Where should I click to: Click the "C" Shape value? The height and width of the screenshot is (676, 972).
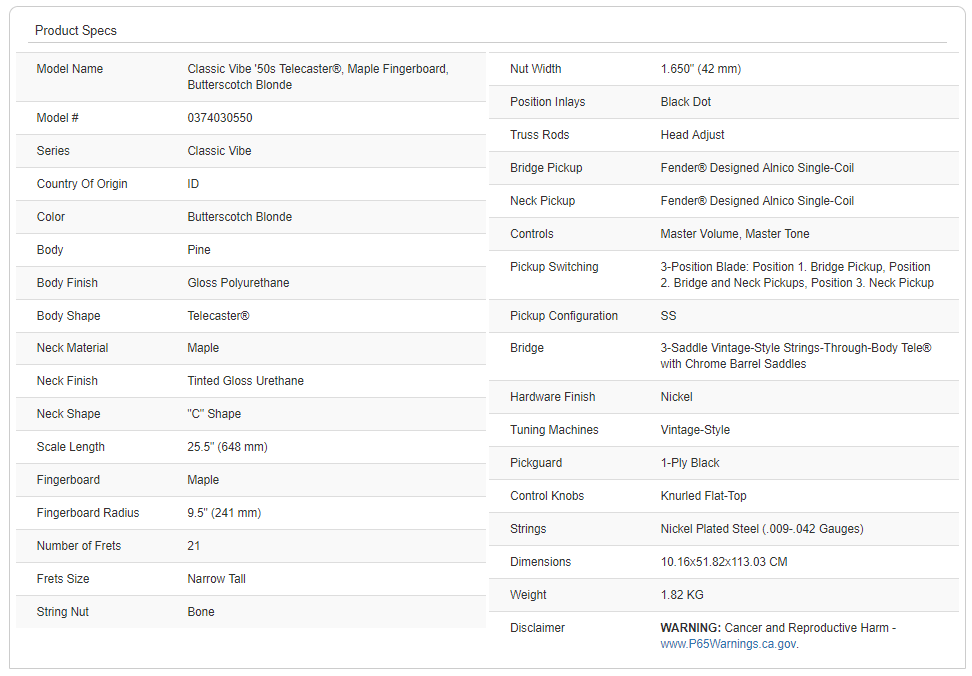(x=214, y=413)
